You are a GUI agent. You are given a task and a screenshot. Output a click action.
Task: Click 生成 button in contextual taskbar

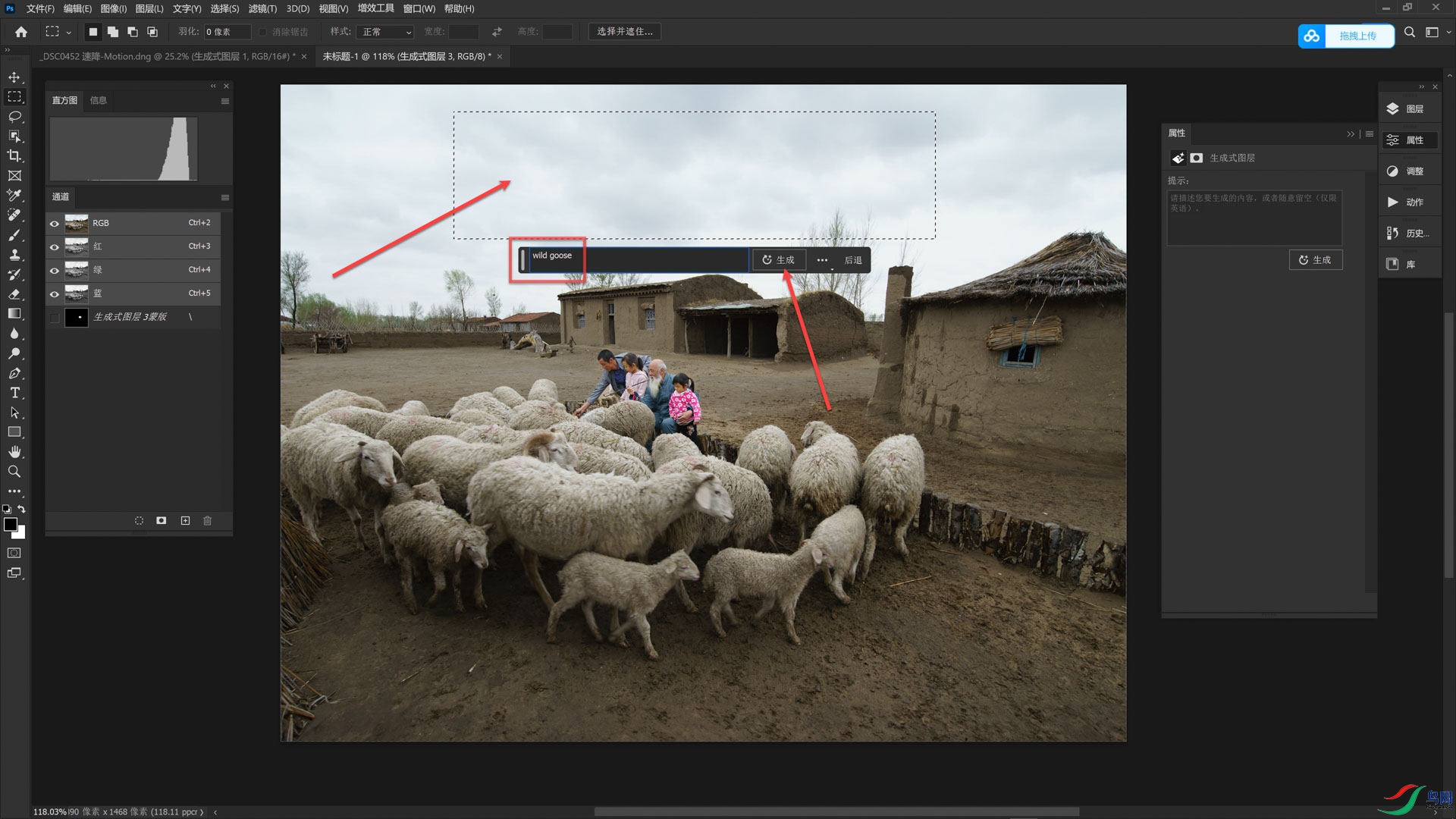tap(778, 260)
